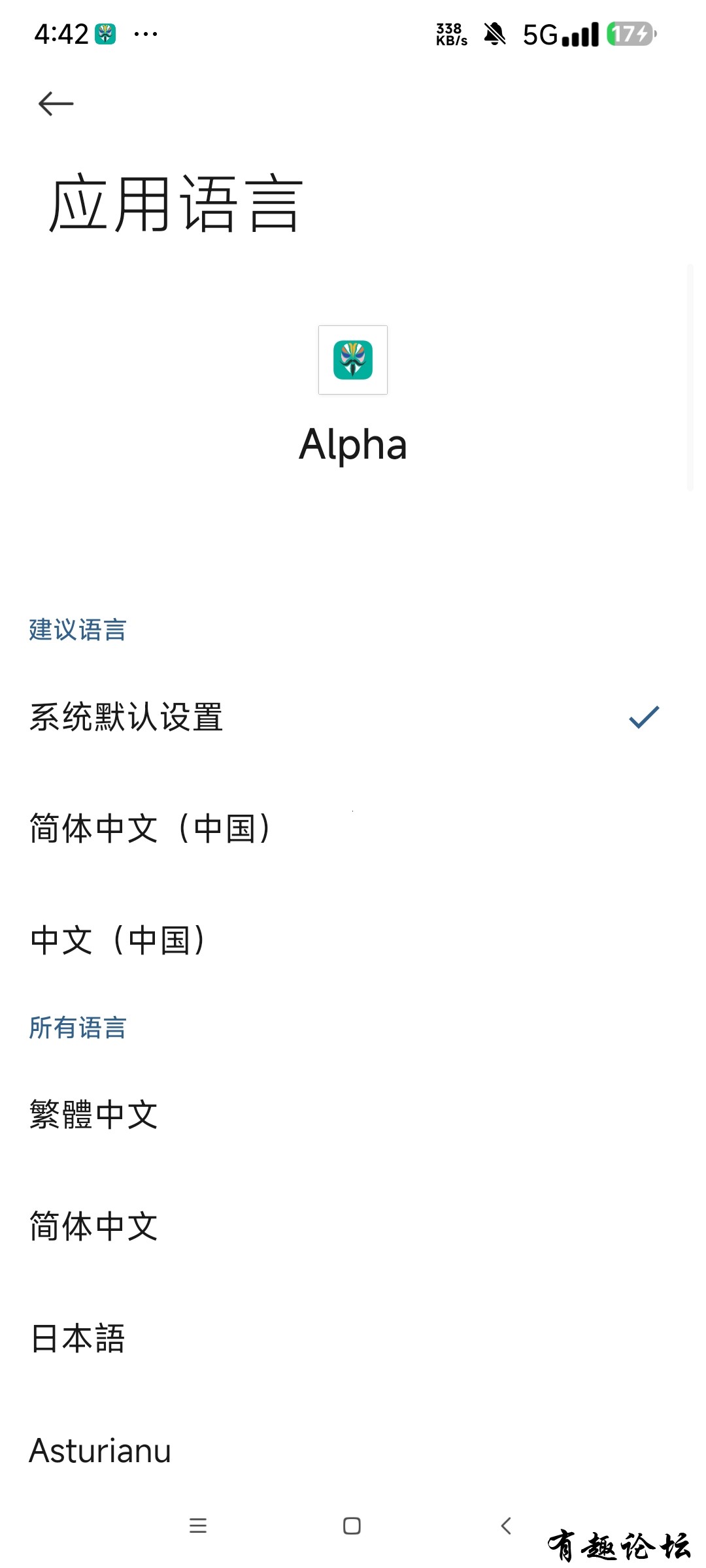The image size is (706, 1568).
Task: Choose 中文（中国）as app language
Action: click(353, 940)
